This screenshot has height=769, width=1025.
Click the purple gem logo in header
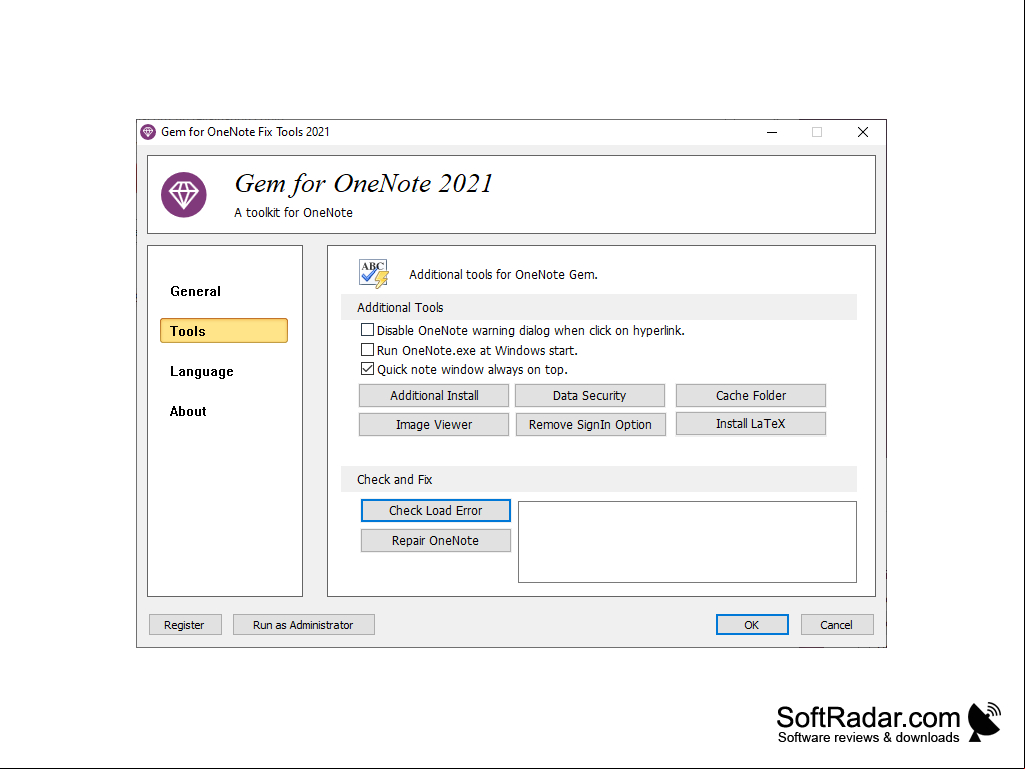point(184,195)
